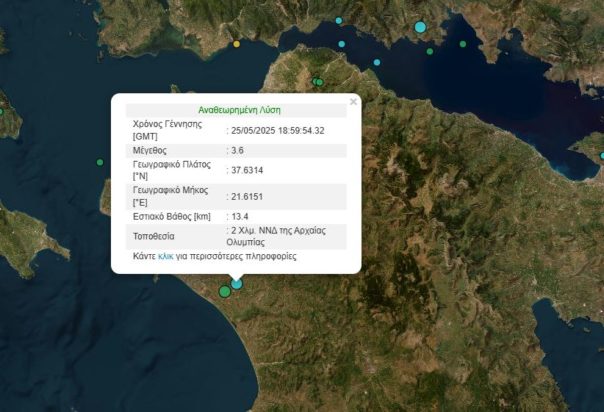
Task: Click the 'Αναθεωρημένη Λύση' popup title
Action: [x=235, y=111]
